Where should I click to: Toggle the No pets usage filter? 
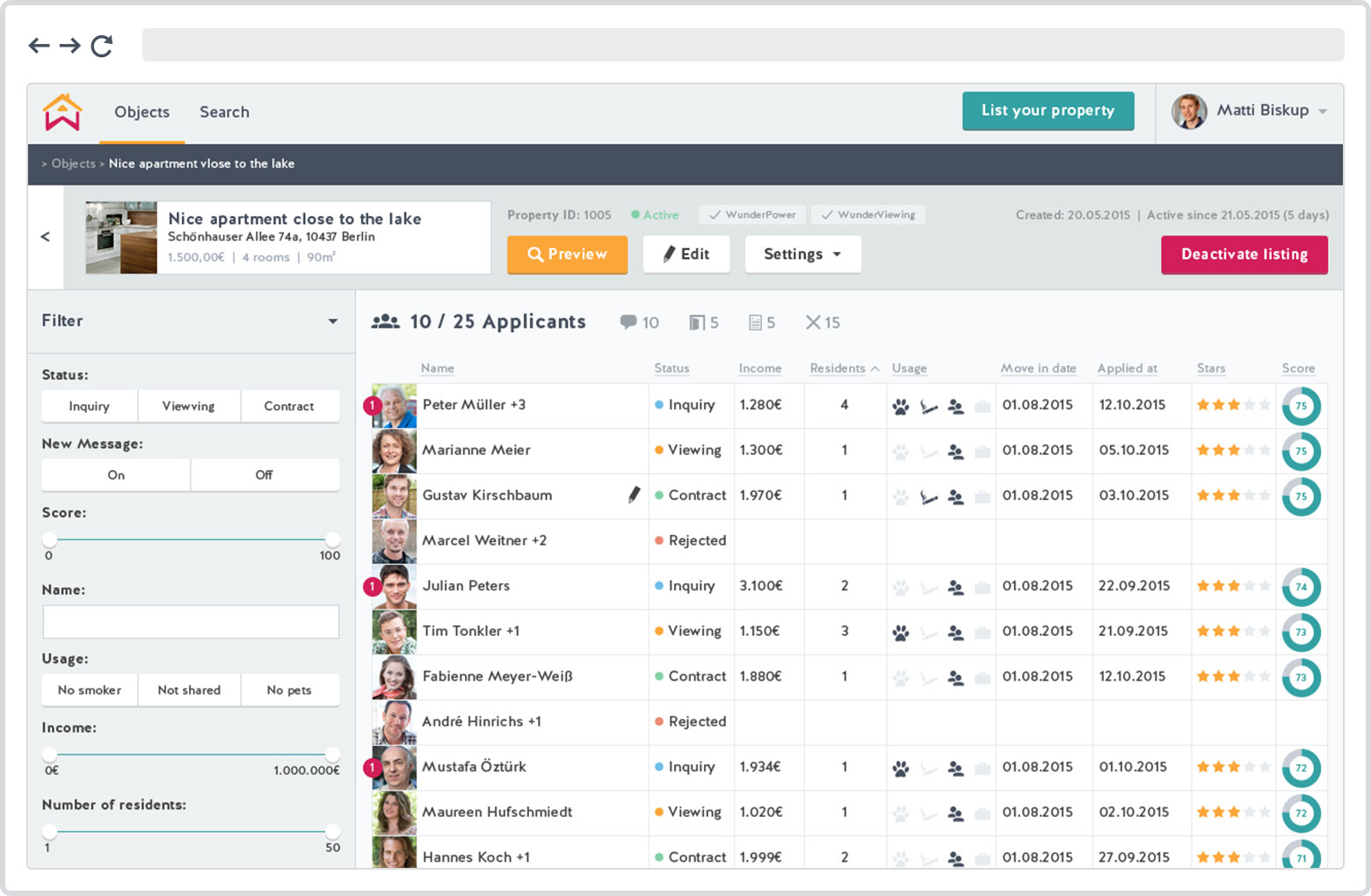click(x=289, y=690)
